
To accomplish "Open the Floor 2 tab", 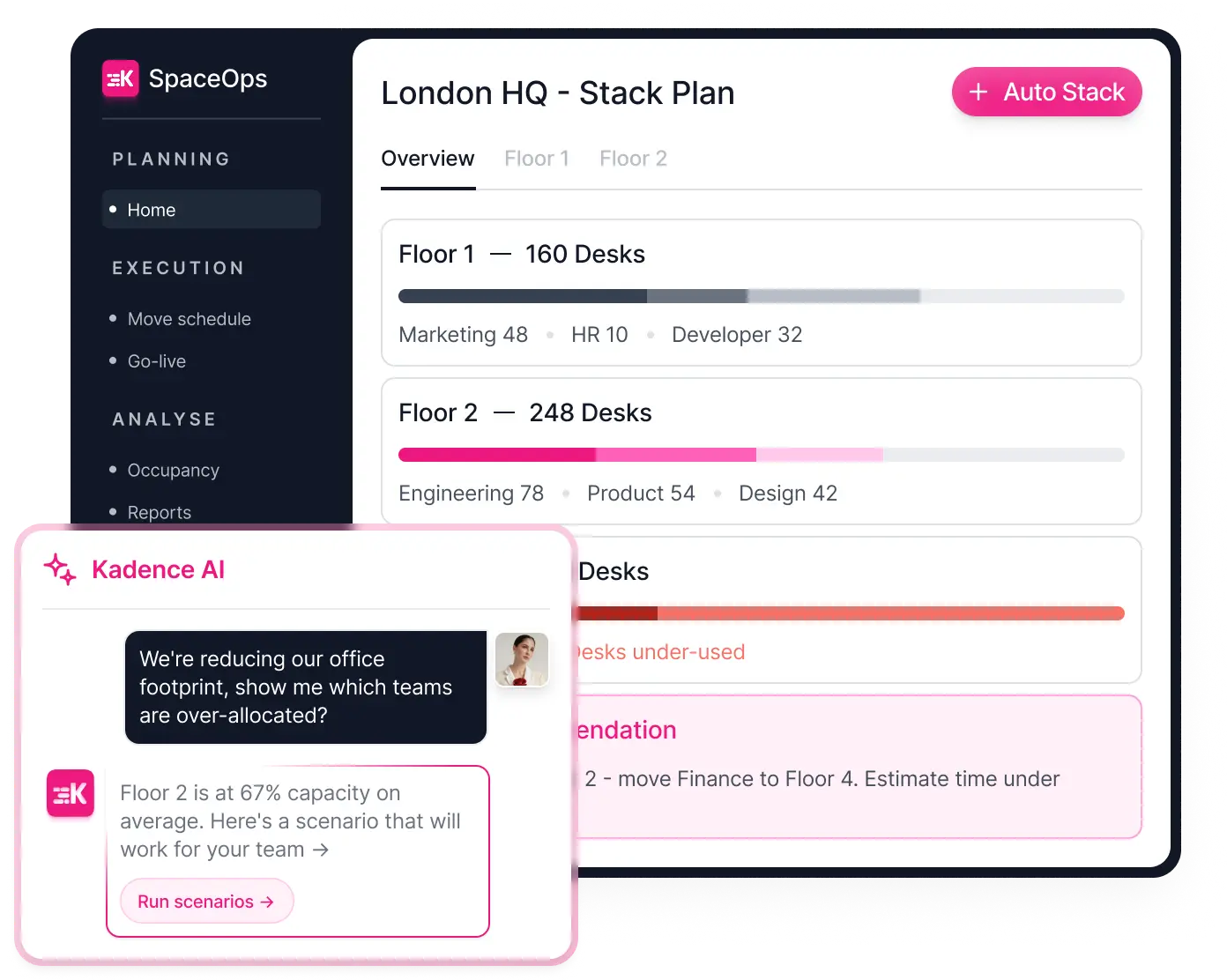I will (633, 159).
